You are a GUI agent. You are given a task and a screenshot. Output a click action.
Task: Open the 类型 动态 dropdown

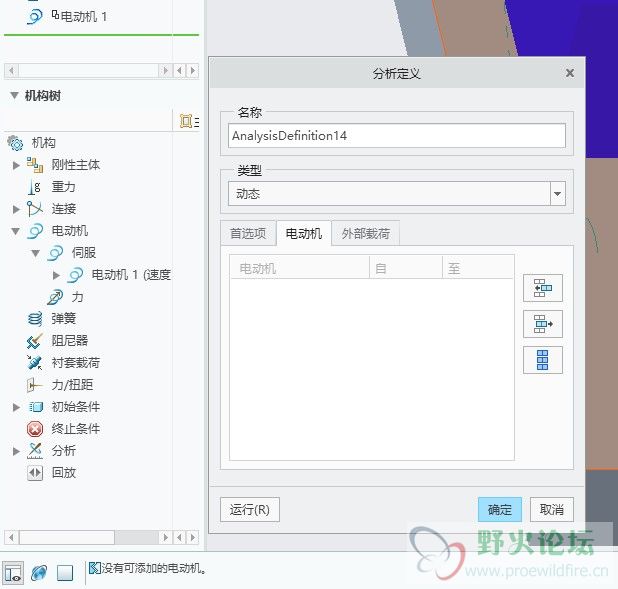click(x=557, y=194)
